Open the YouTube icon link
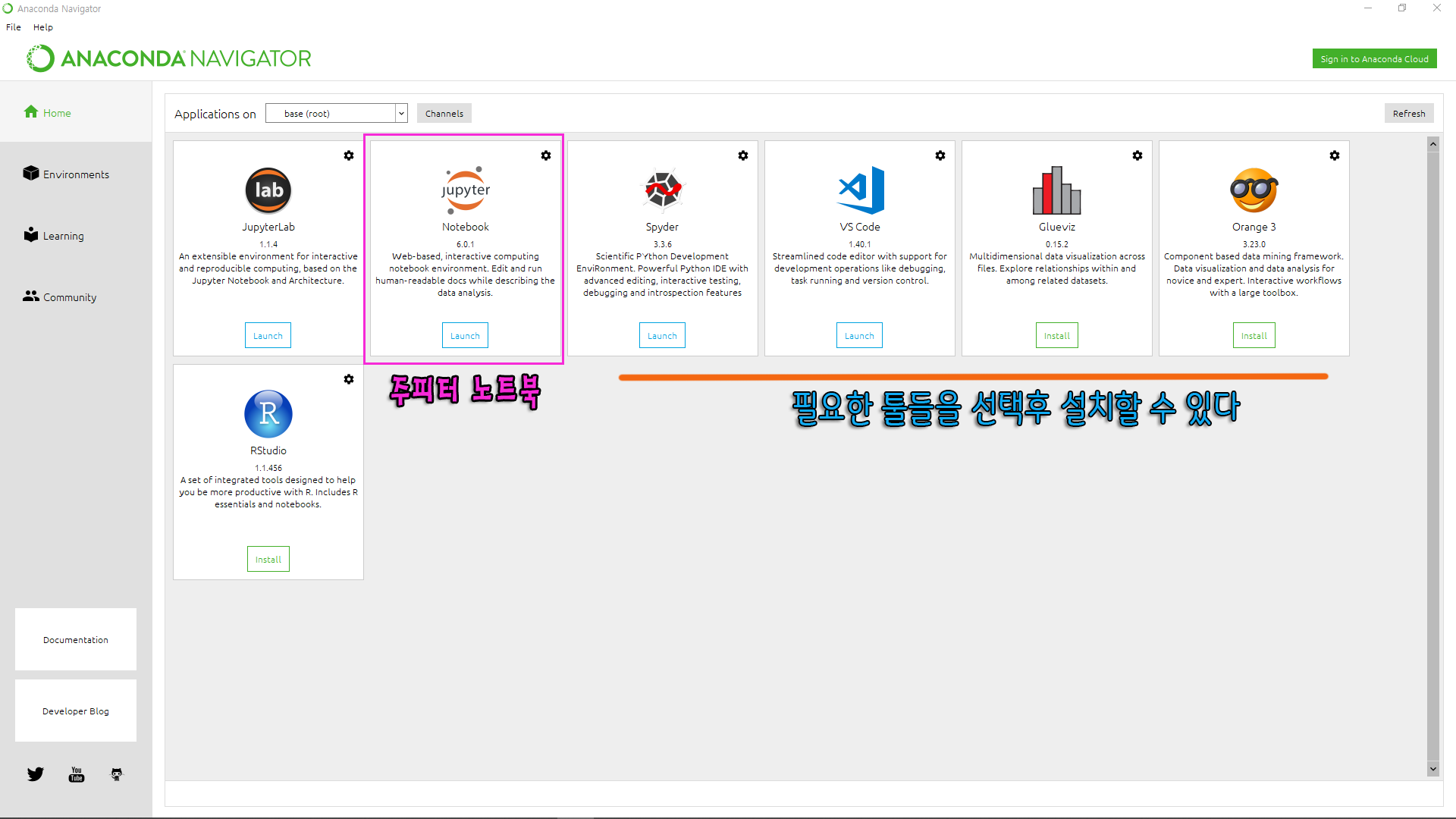Viewport: 1456px width, 819px height. click(x=77, y=774)
